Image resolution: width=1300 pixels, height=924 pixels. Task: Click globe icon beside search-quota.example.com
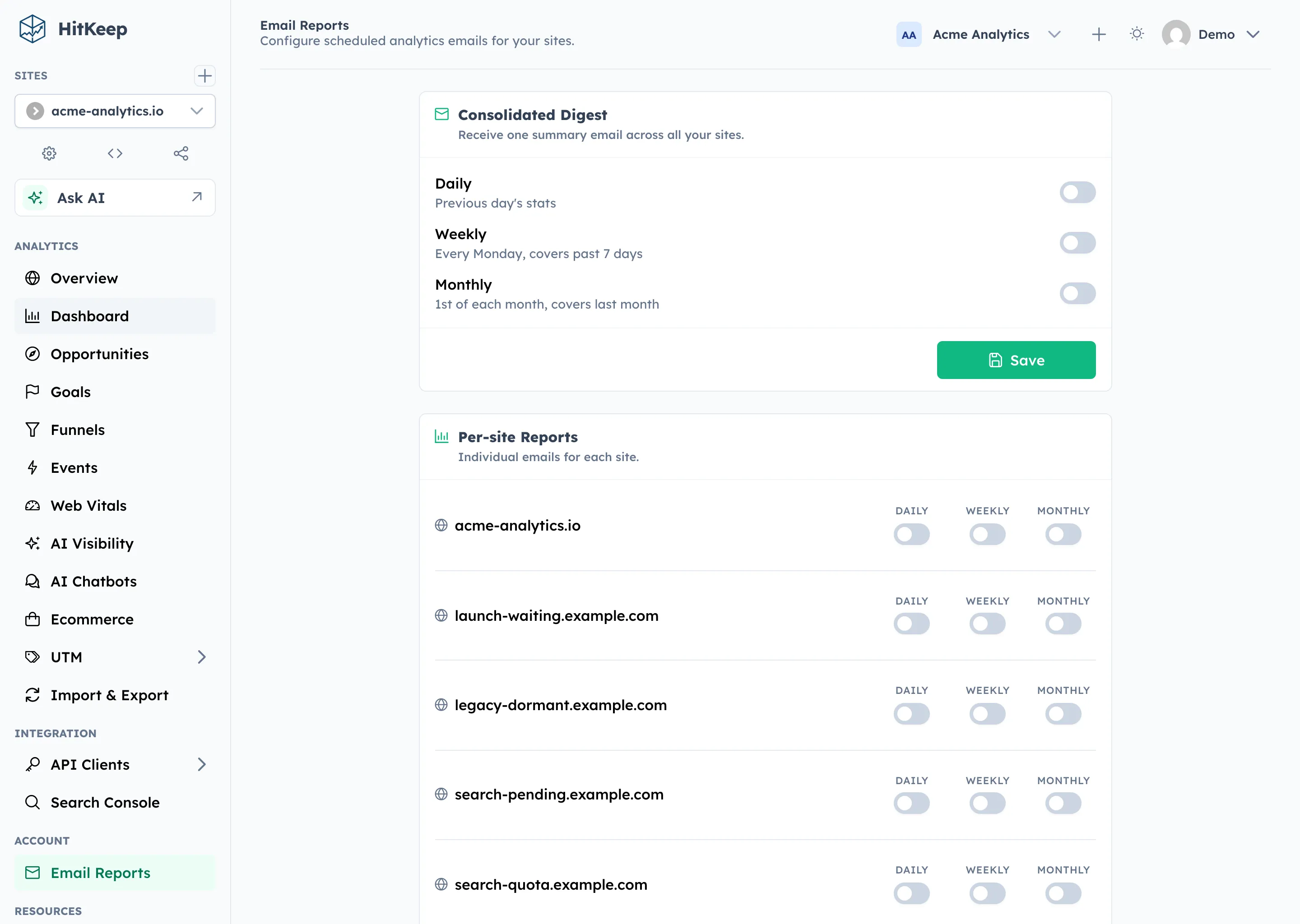[441, 884]
